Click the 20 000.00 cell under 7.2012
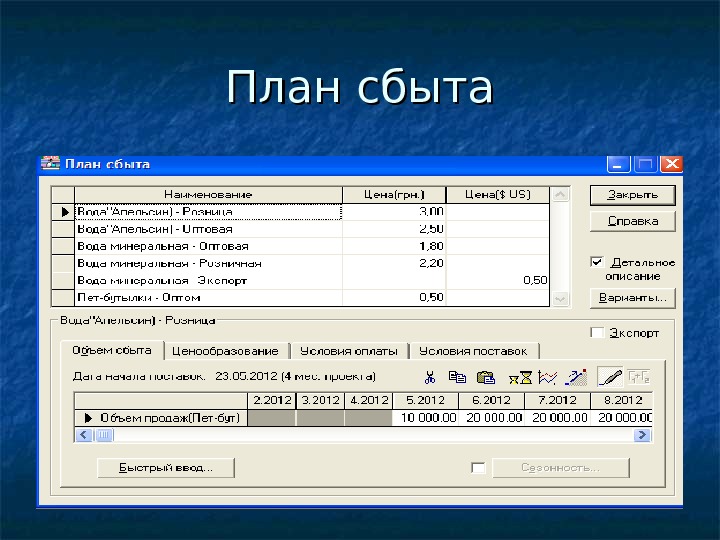This screenshot has height=540, width=720. pyautogui.click(x=557, y=418)
